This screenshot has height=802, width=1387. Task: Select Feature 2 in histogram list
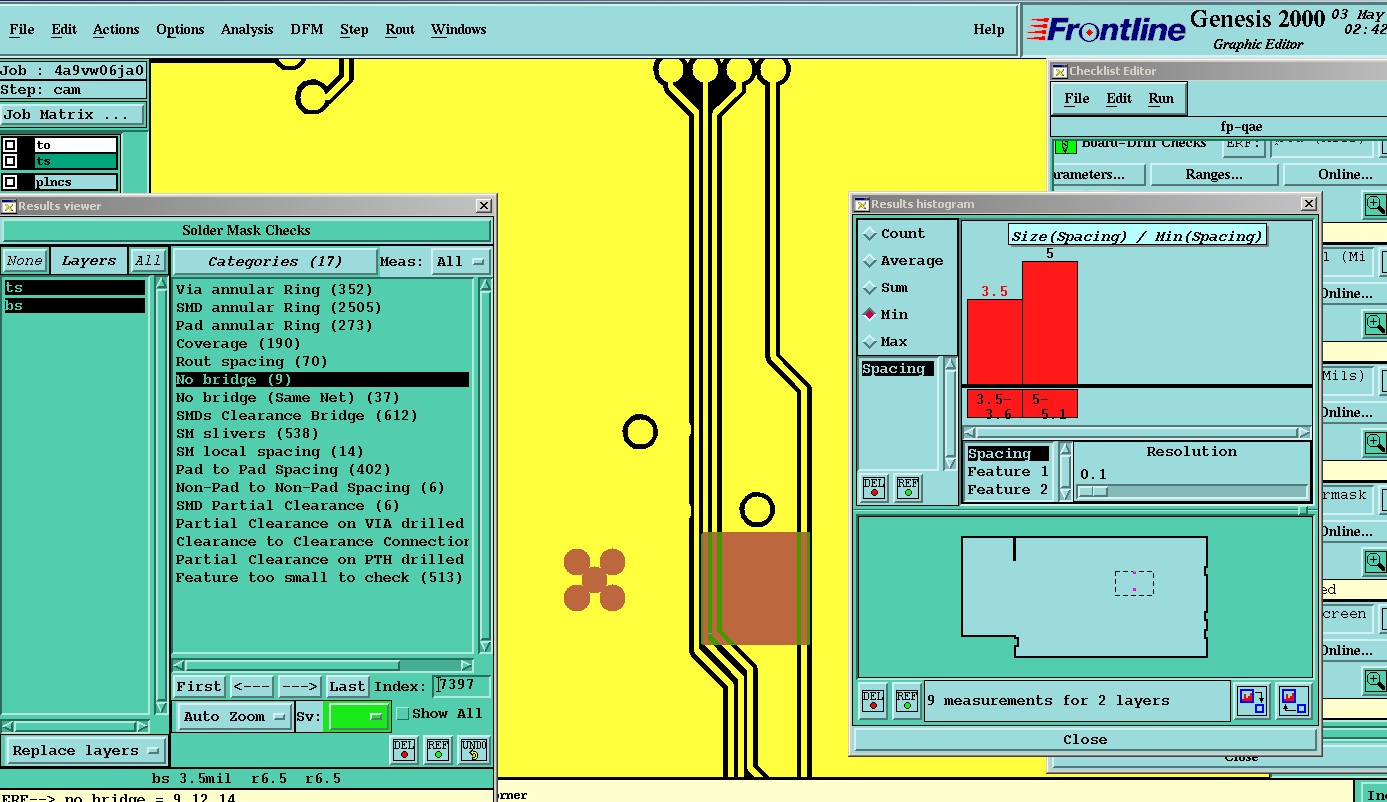(x=1008, y=490)
